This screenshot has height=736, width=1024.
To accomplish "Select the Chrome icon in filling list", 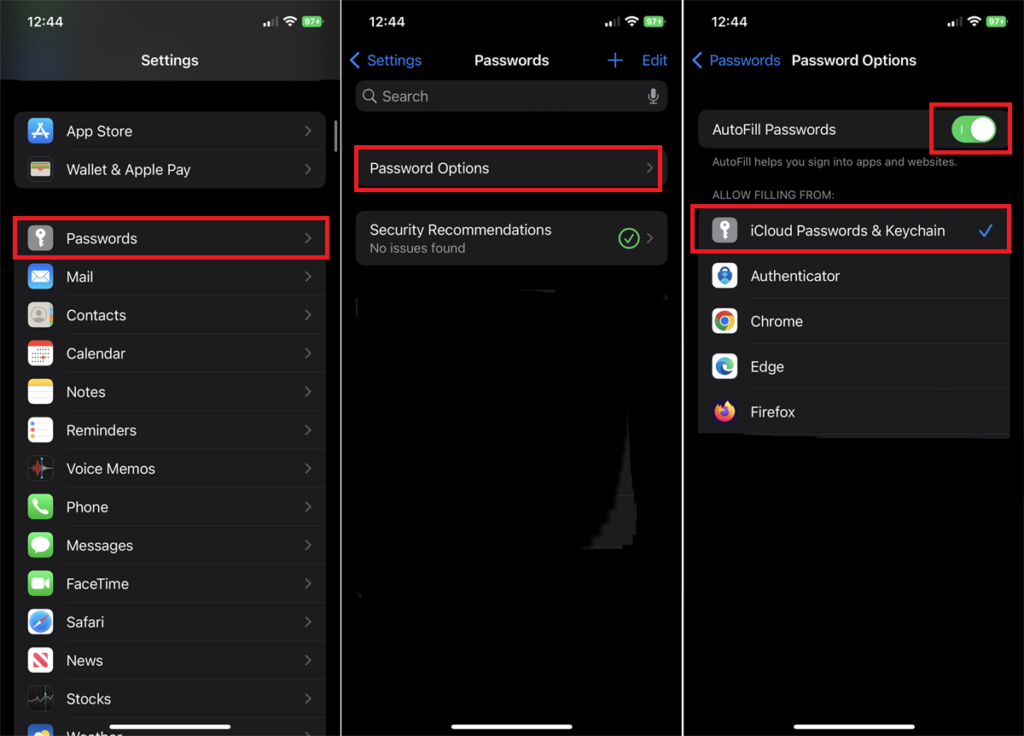I will click(x=724, y=321).
